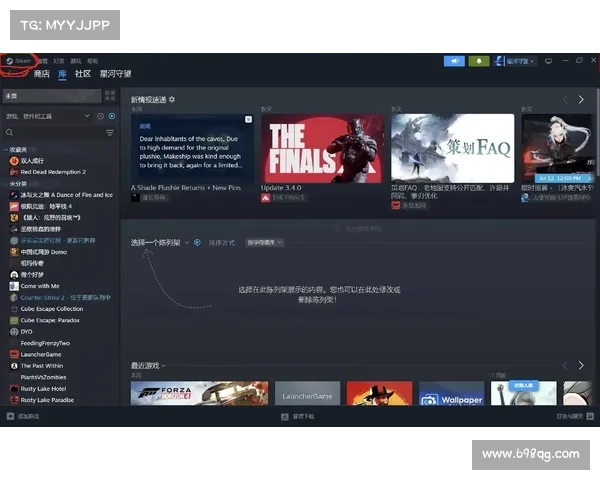Click The Past Within game icon

pos(14,366)
